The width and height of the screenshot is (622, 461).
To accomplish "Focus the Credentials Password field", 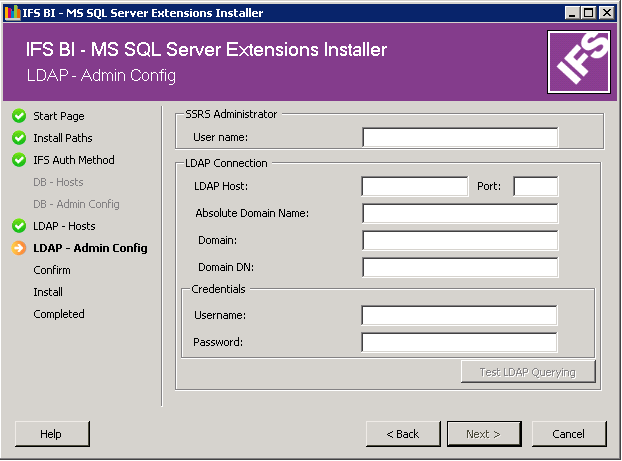I will coord(459,343).
